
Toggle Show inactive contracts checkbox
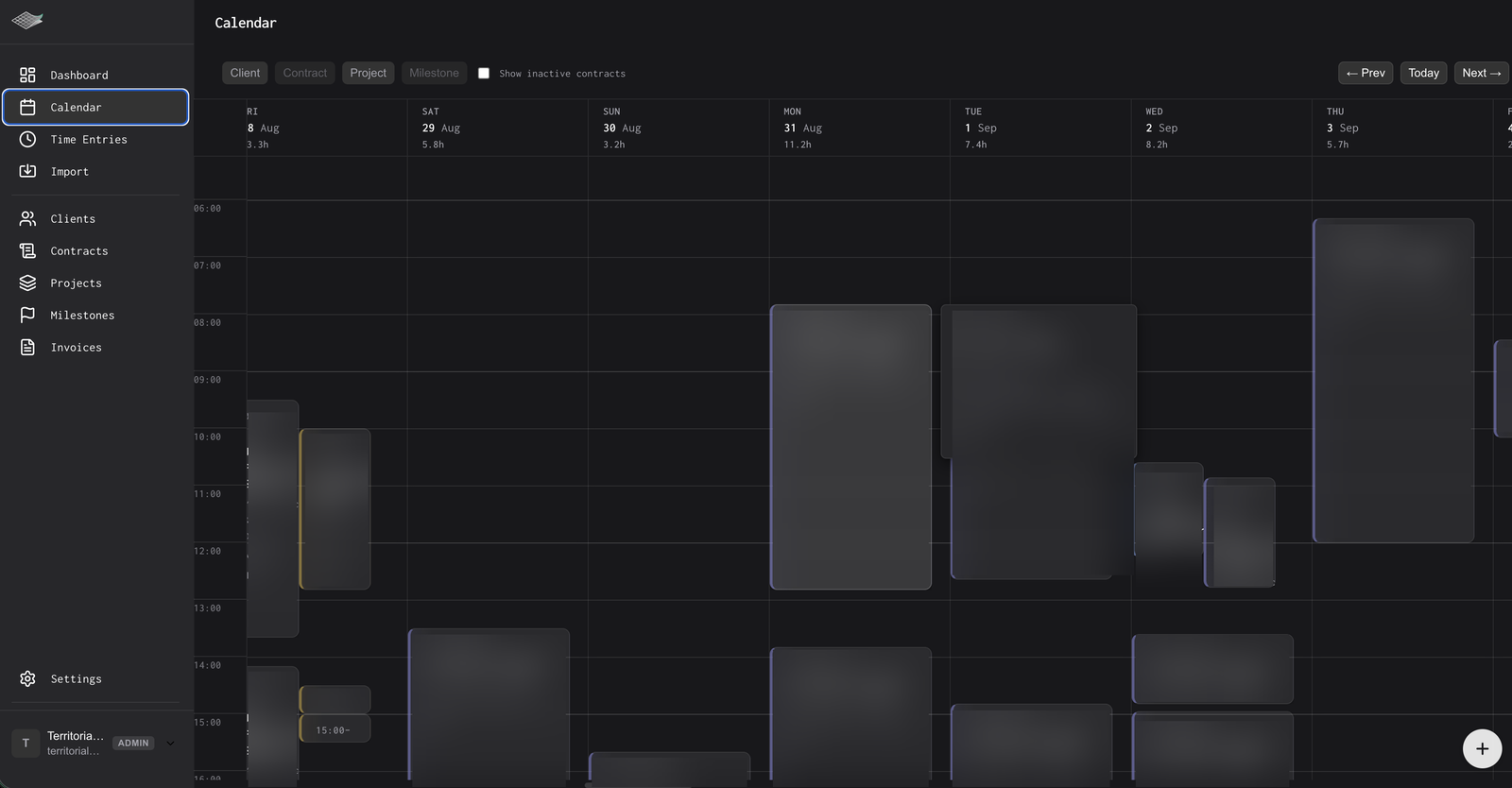484,73
